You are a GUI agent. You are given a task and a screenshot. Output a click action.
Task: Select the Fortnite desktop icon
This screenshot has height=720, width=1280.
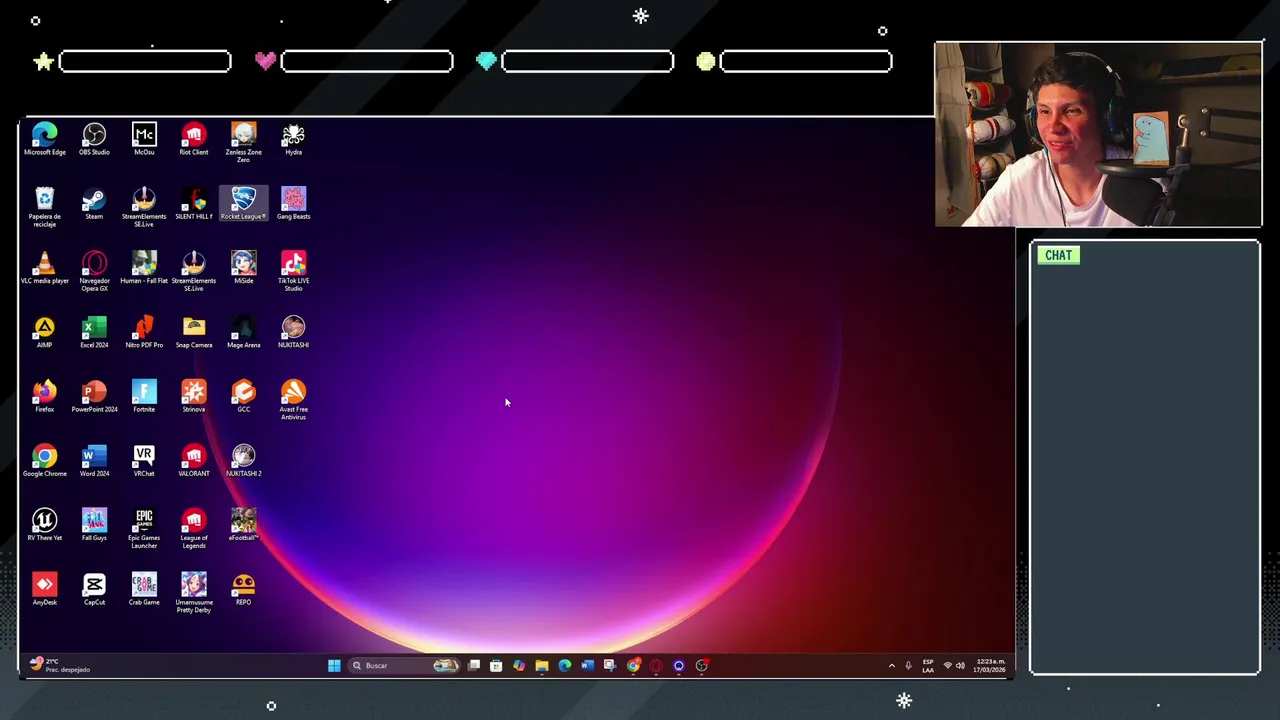[144, 396]
